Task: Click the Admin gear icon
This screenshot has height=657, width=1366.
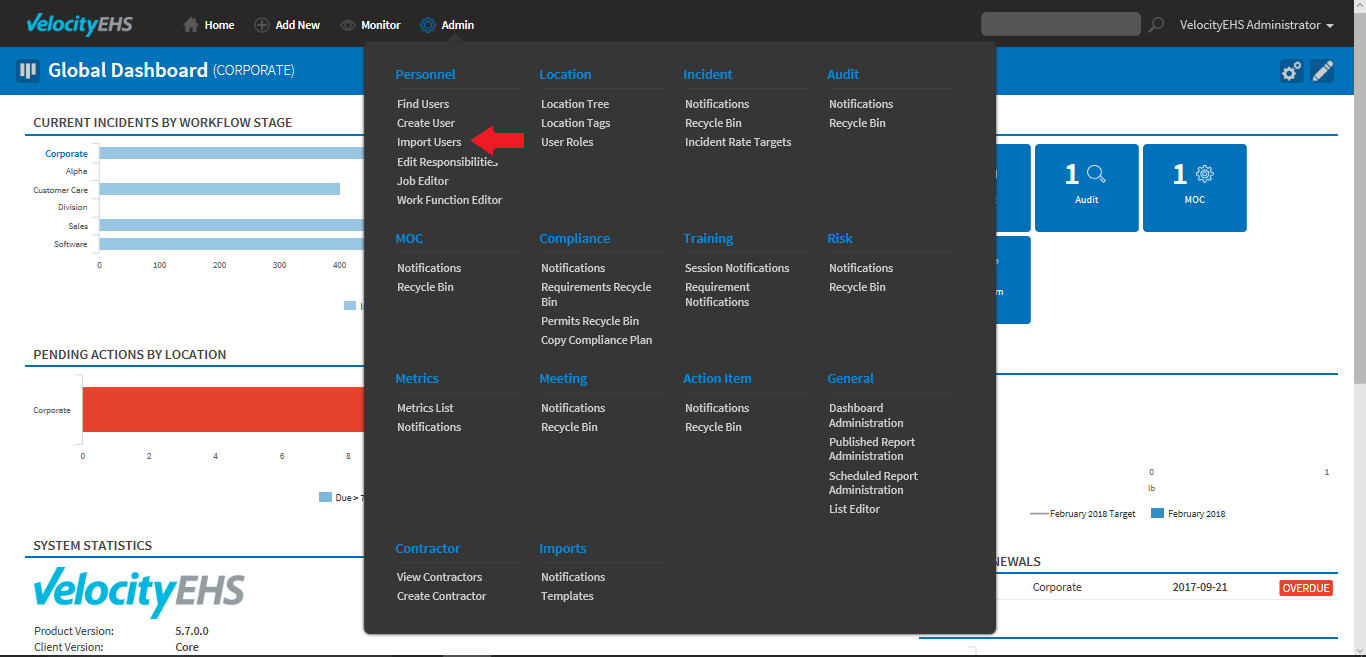Action: 428,25
